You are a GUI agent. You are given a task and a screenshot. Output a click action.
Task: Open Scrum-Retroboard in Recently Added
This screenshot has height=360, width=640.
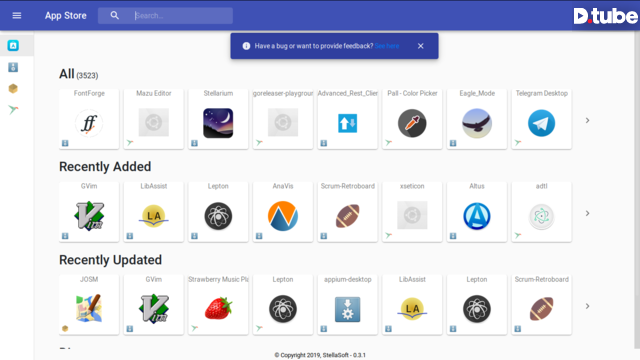pos(347,212)
